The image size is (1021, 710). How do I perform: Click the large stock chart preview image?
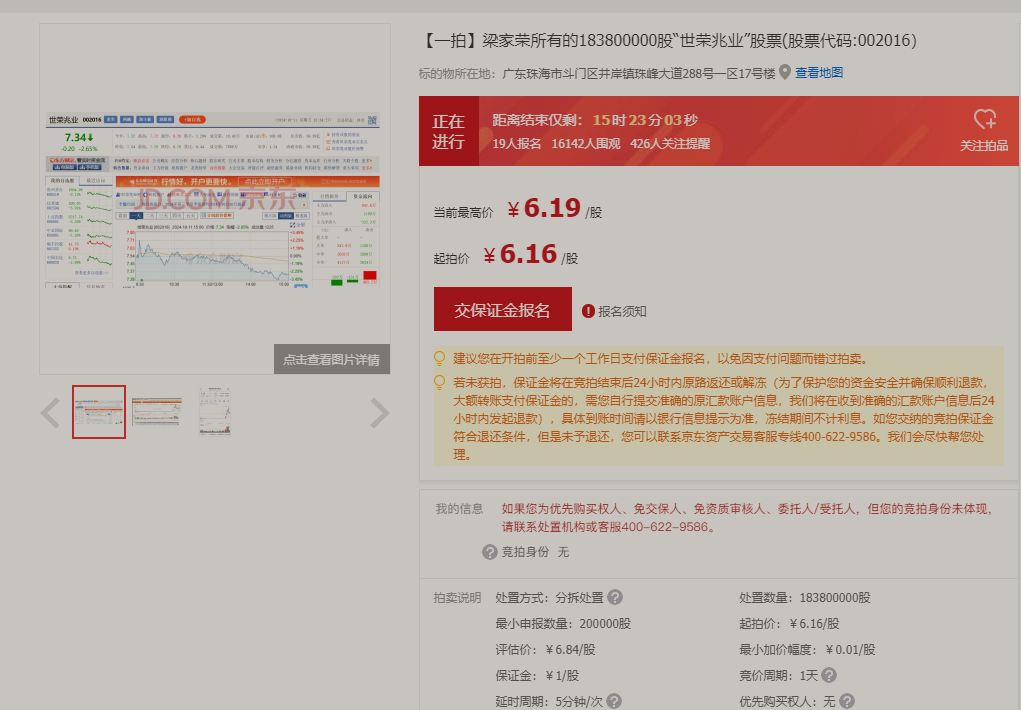pyautogui.click(x=214, y=200)
